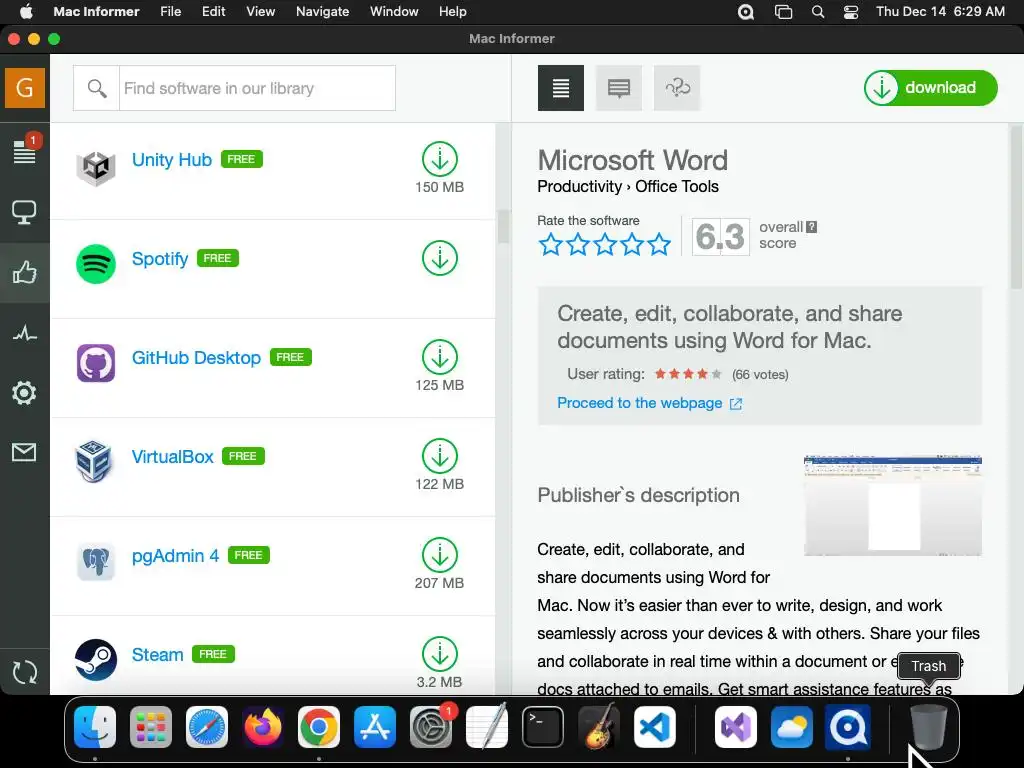Click the overall score question mark icon

(811, 227)
